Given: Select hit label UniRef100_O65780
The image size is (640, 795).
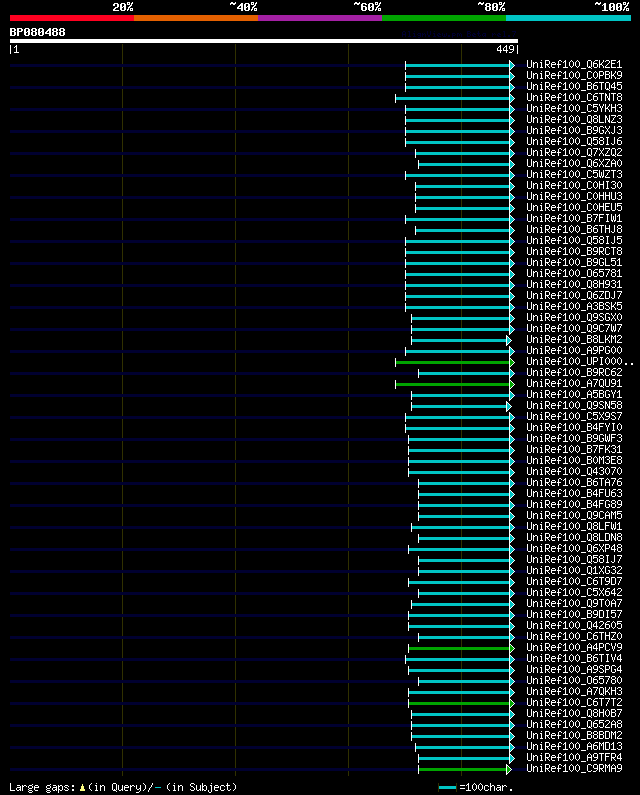Looking at the screenshot, I should [x=574, y=680].
